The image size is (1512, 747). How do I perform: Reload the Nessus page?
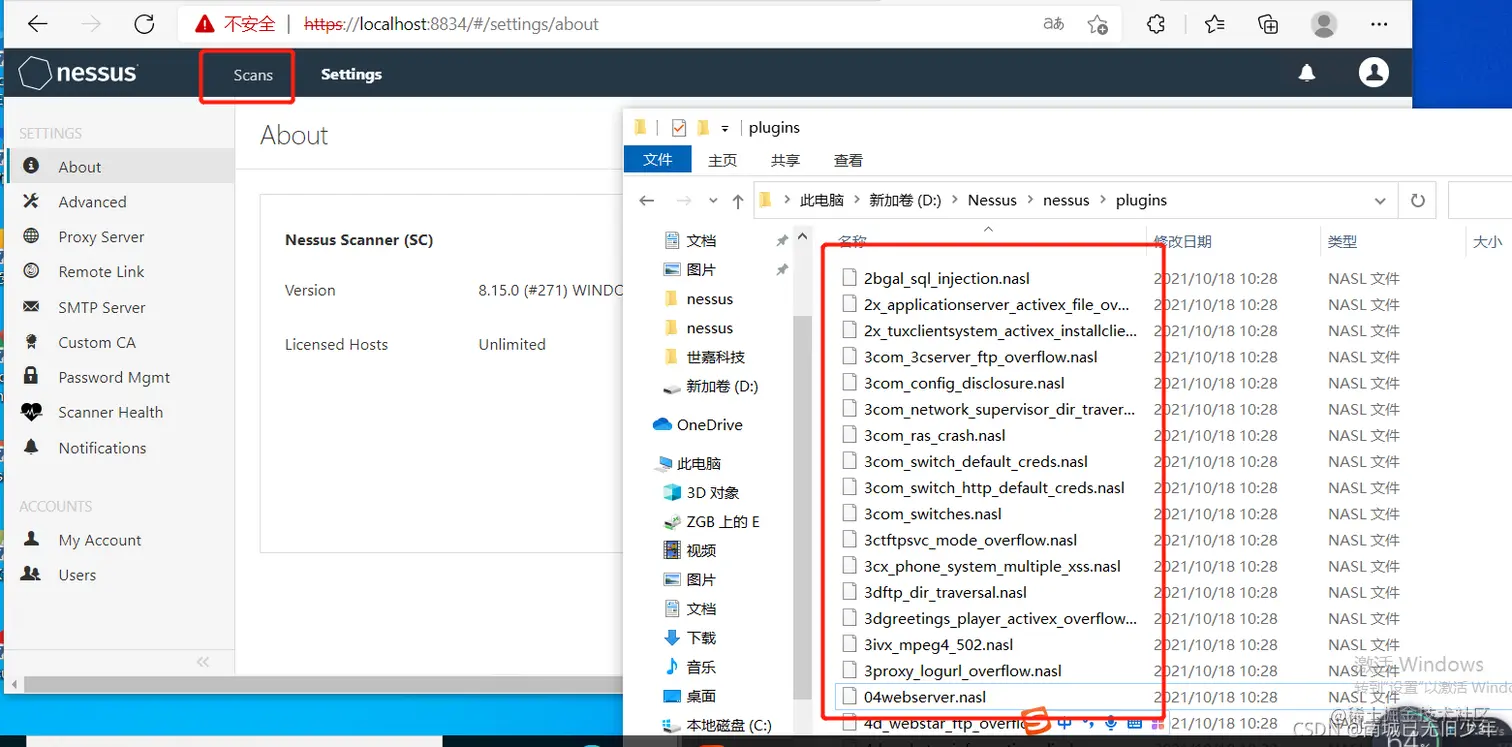(x=144, y=24)
